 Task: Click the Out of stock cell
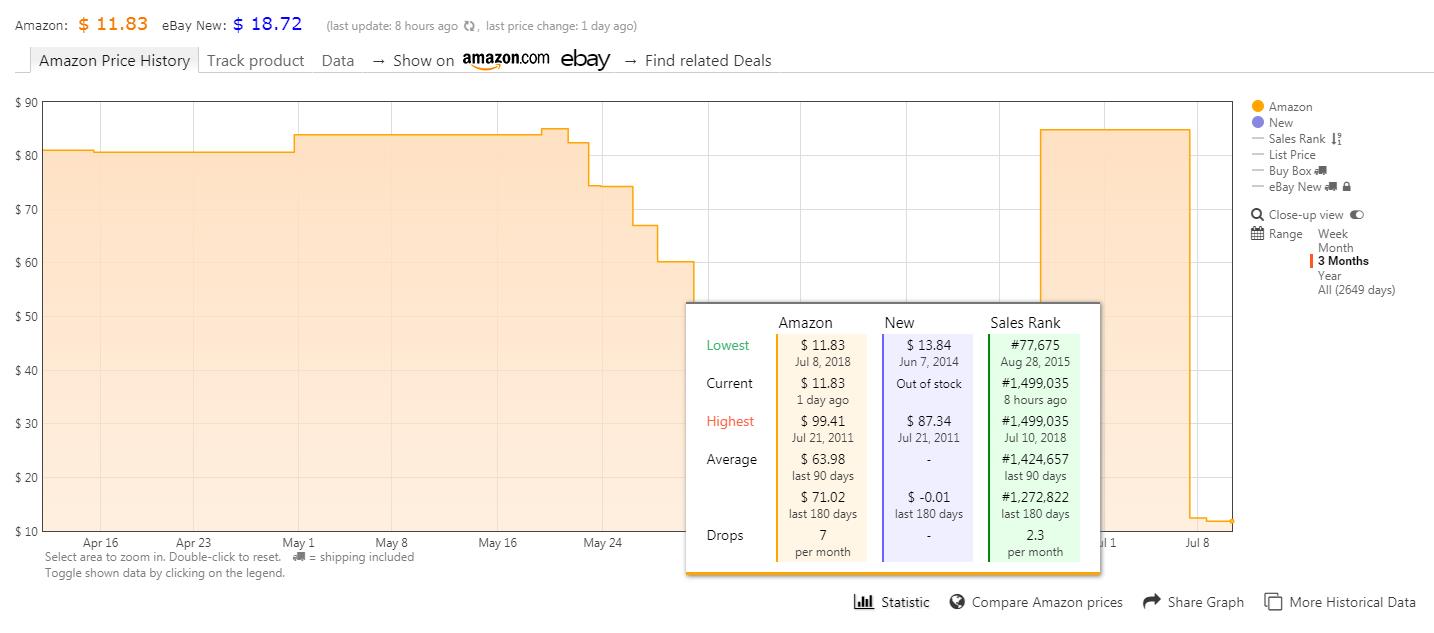(929, 383)
